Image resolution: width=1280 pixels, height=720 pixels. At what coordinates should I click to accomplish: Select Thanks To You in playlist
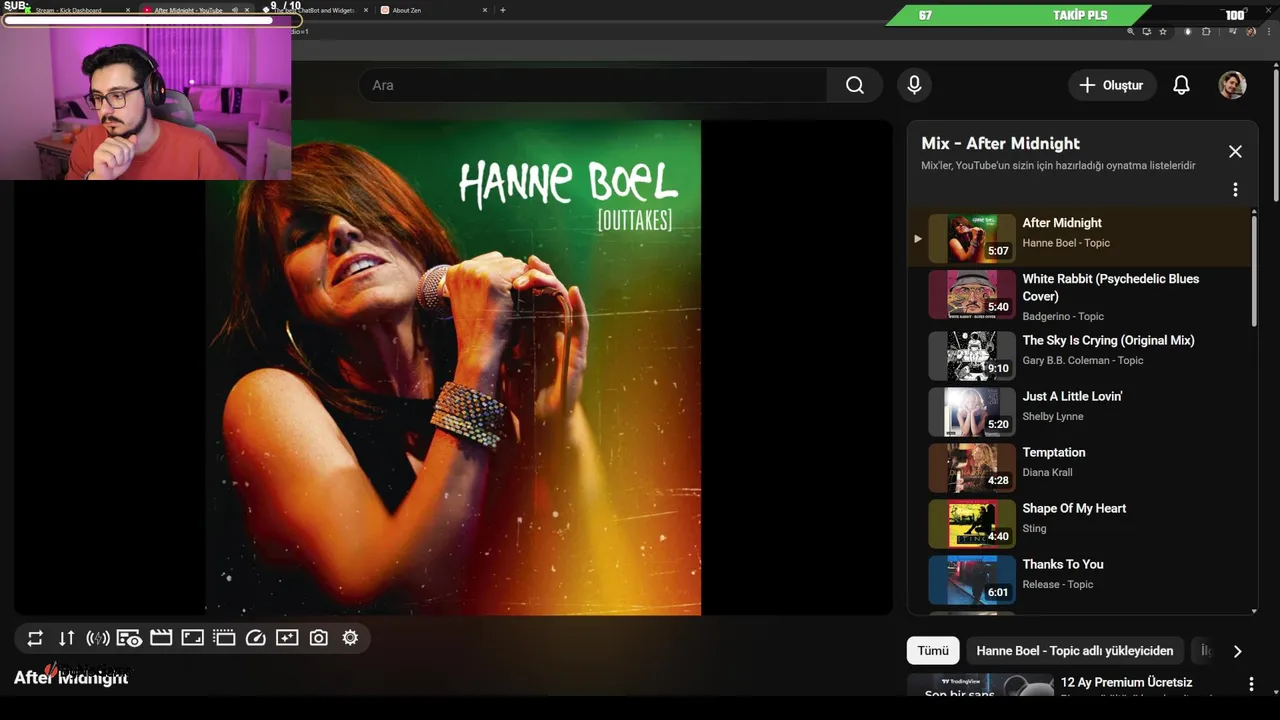tap(1079, 579)
